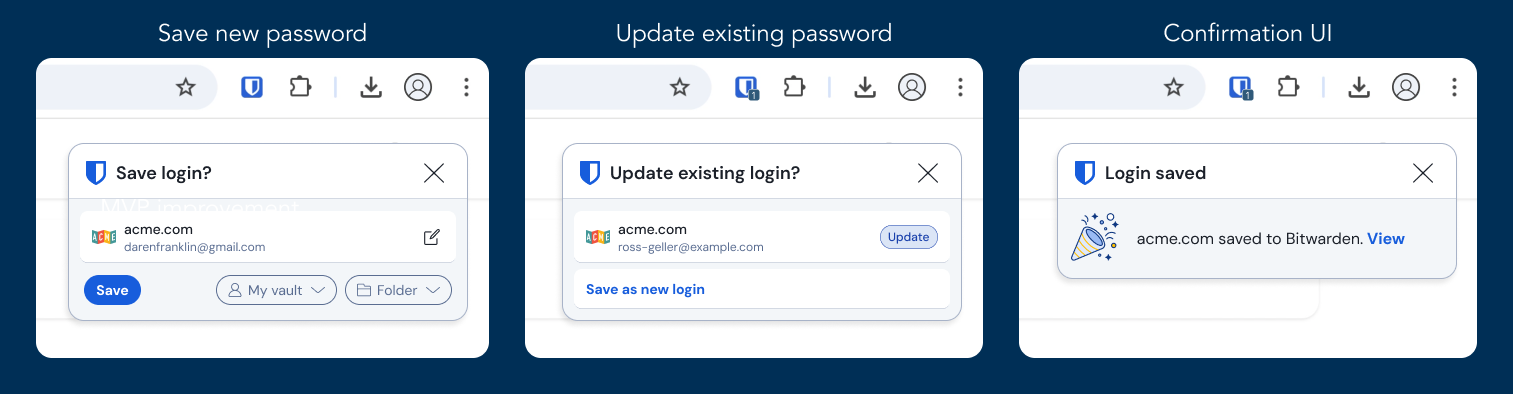Screen dimensions: 1513x394
Task: Edit the darenfranklin@gmail.com login entry
Action: [x=432, y=237]
